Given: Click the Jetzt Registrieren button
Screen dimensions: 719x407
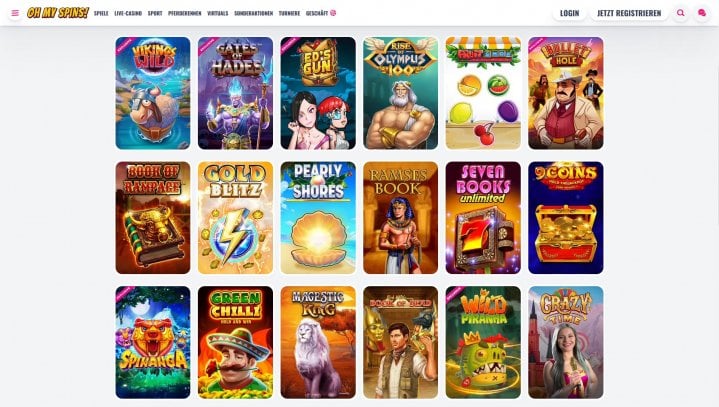Looking at the screenshot, I should 629,13.
